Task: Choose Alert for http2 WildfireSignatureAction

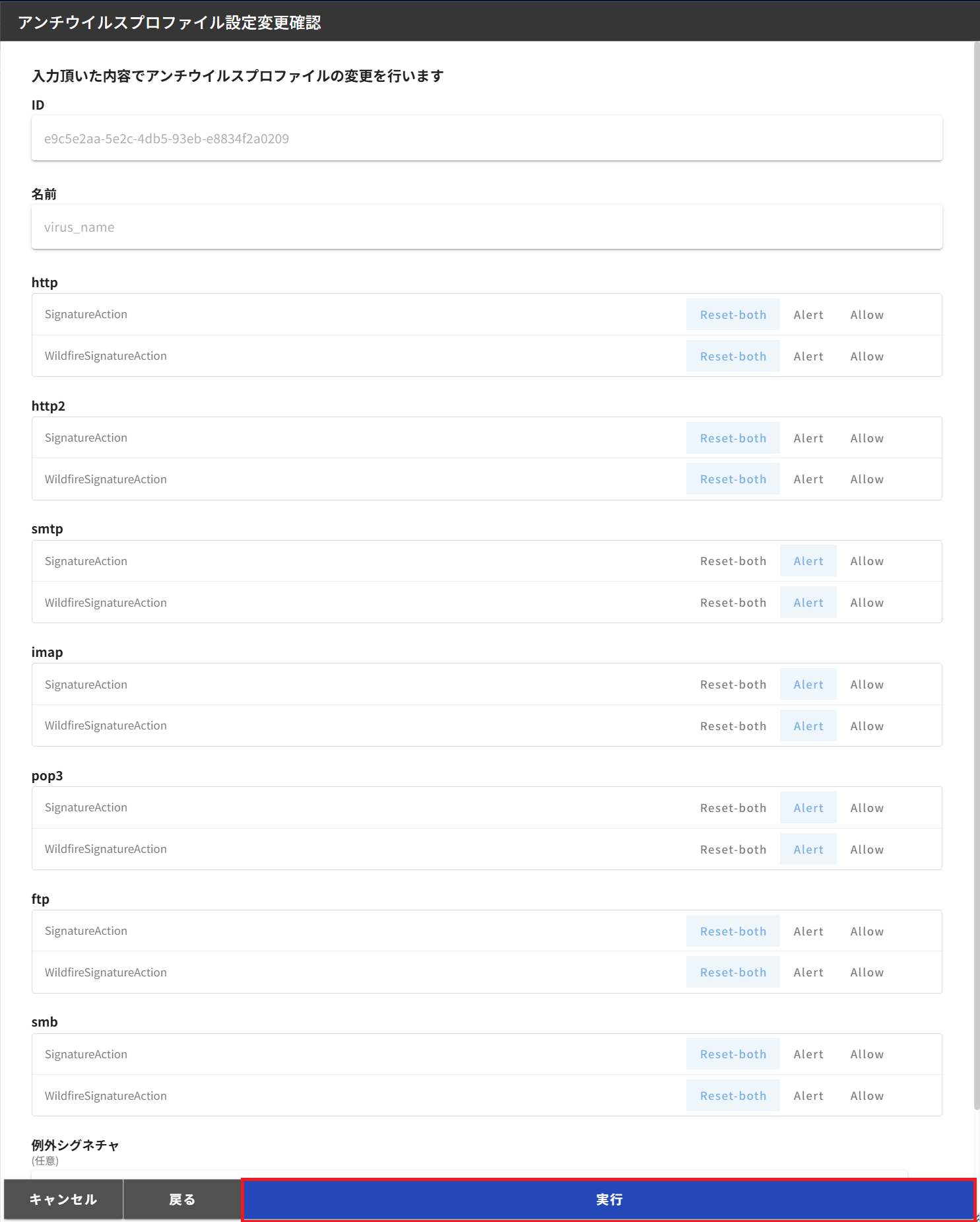Action: coord(808,479)
